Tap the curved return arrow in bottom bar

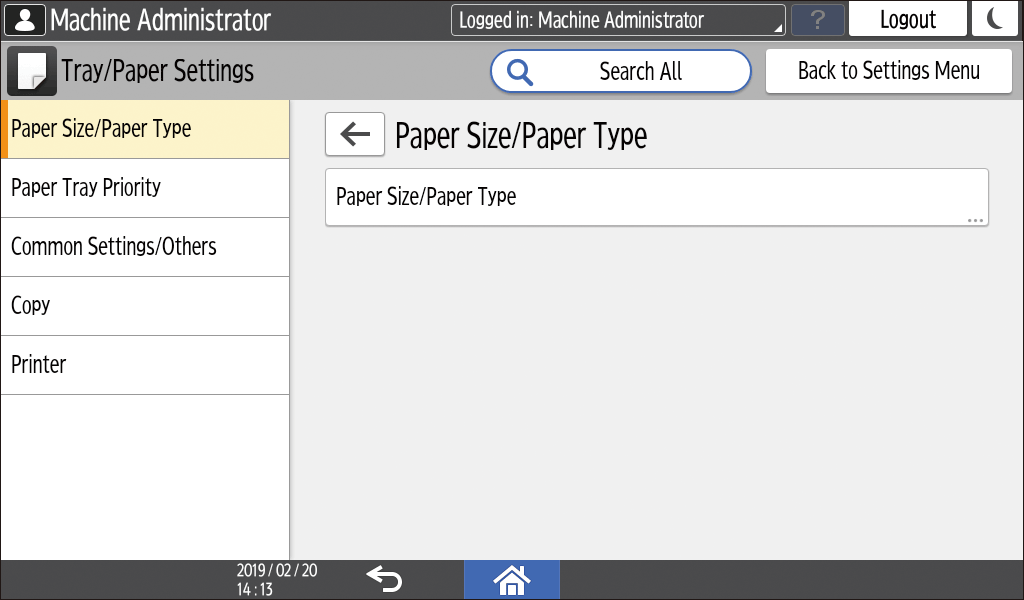(383, 579)
